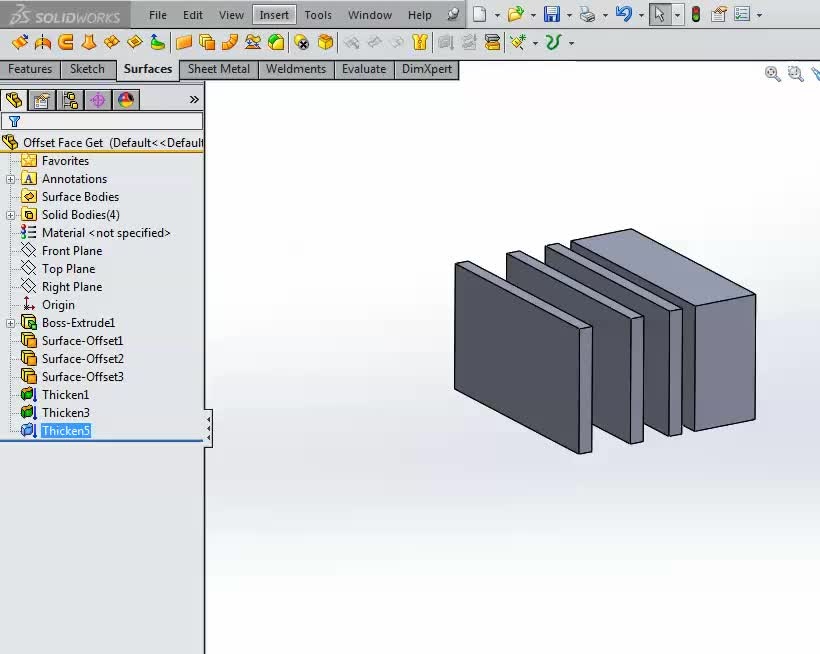
Task: Open the Insert menu
Action: (274, 15)
